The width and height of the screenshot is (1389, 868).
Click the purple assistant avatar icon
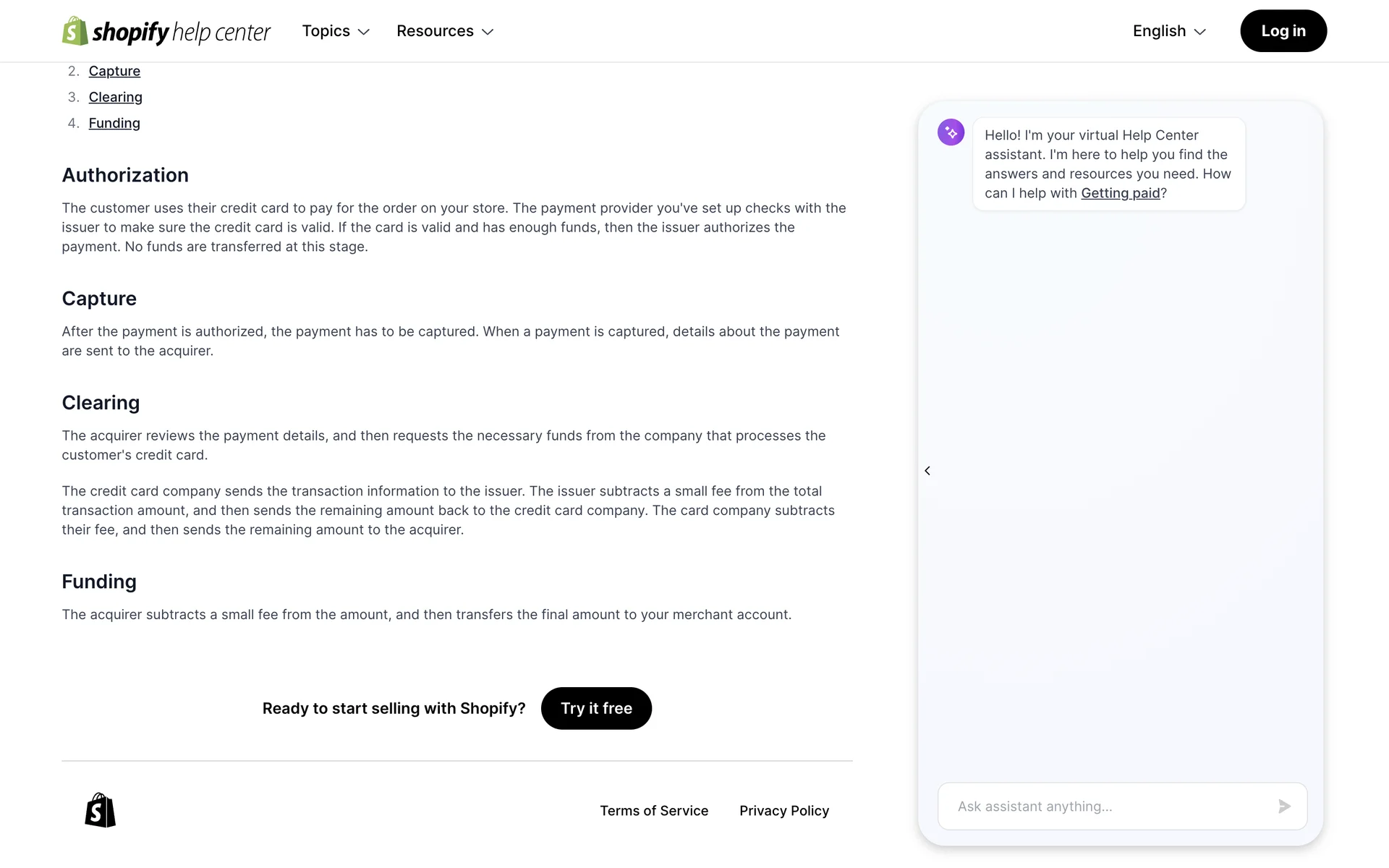(x=951, y=132)
